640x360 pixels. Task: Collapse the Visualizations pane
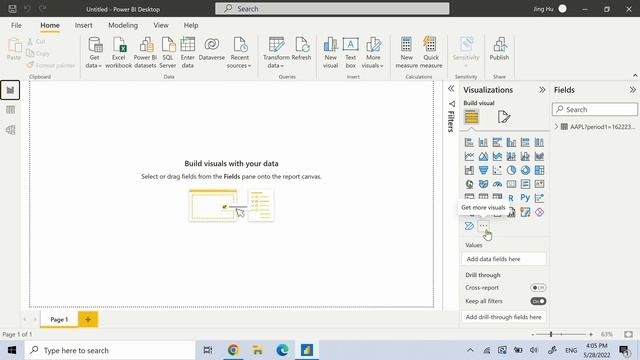(542, 90)
